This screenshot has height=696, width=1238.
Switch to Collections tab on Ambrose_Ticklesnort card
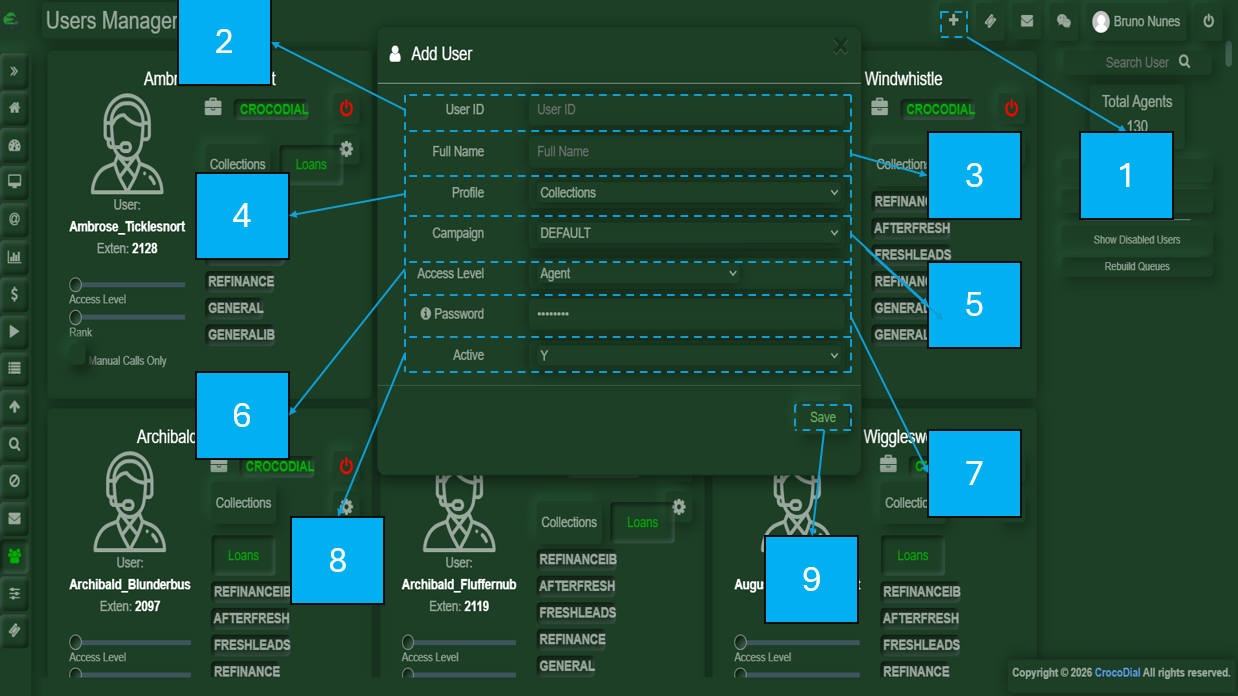click(x=237, y=164)
